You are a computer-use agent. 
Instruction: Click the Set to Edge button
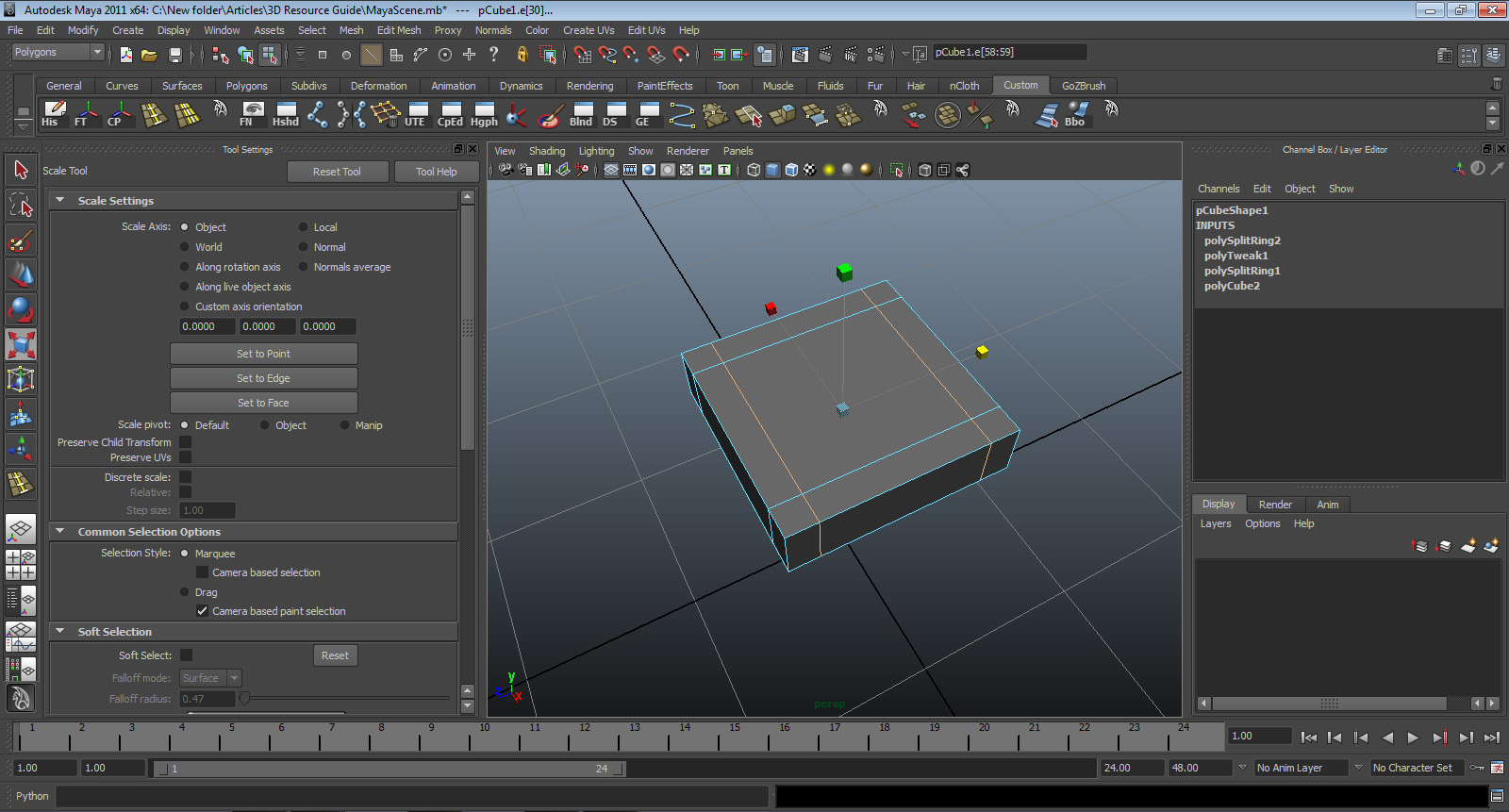[x=263, y=378]
